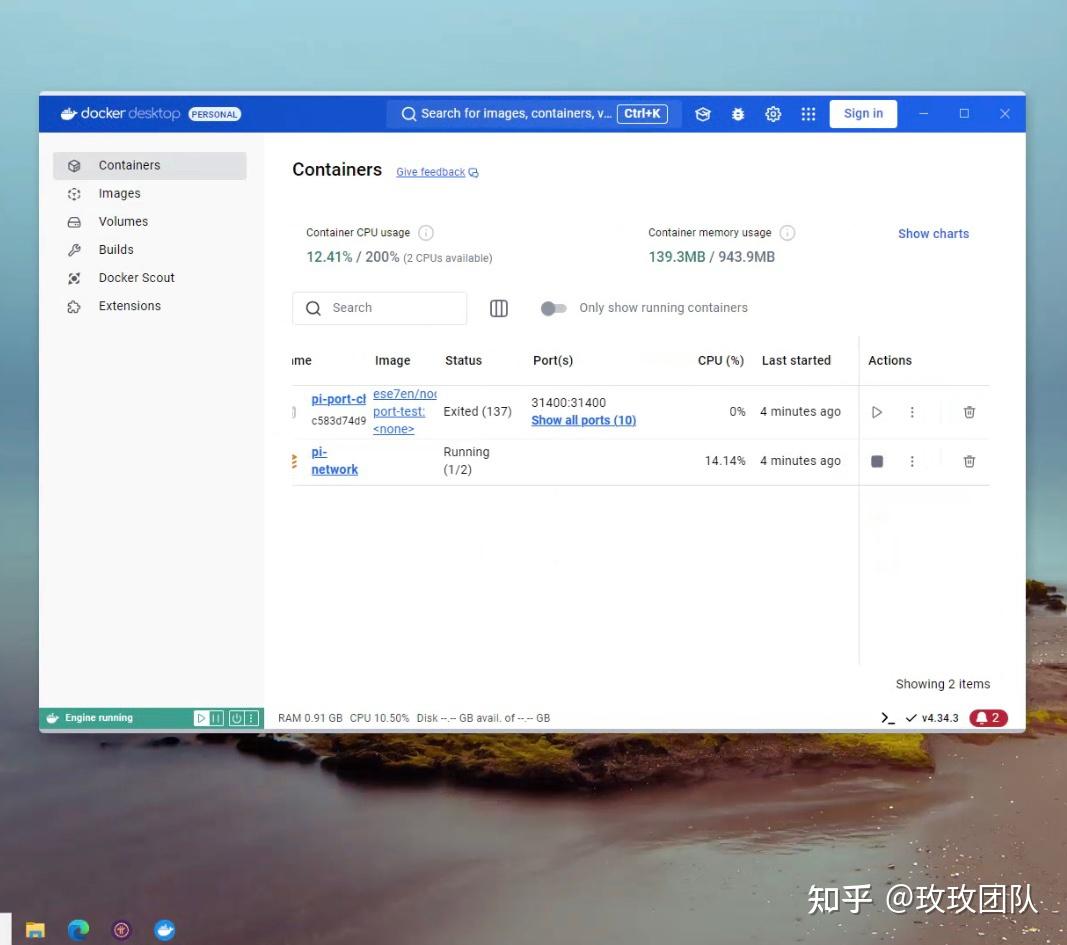Viewport: 1067px width, 945px height.
Task: Stop the running pi-network container
Action: pos(877,461)
